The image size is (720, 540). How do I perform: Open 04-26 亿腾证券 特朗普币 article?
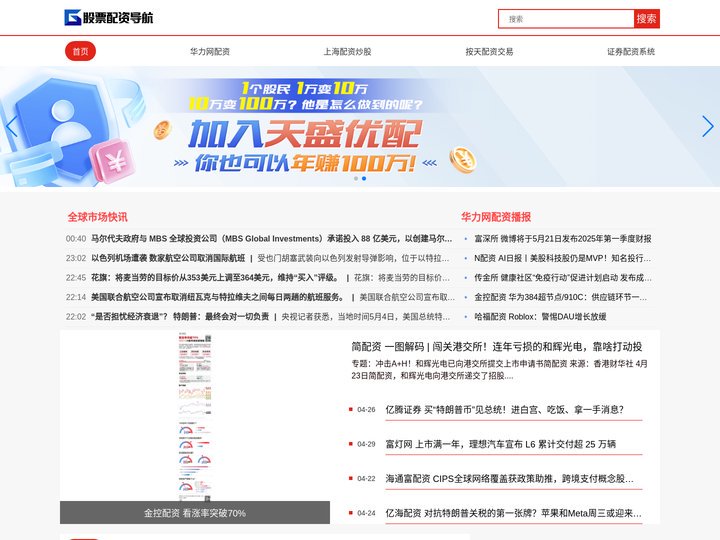504,410
